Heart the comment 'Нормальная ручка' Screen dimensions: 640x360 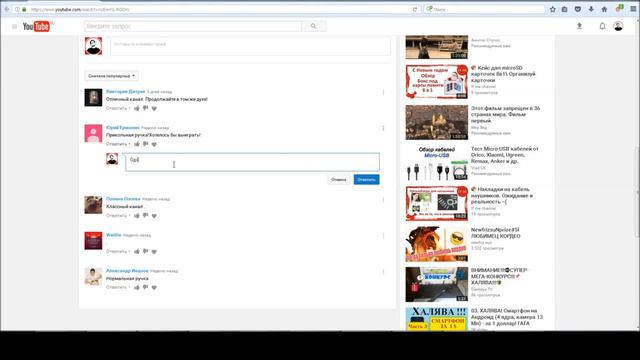154,288
